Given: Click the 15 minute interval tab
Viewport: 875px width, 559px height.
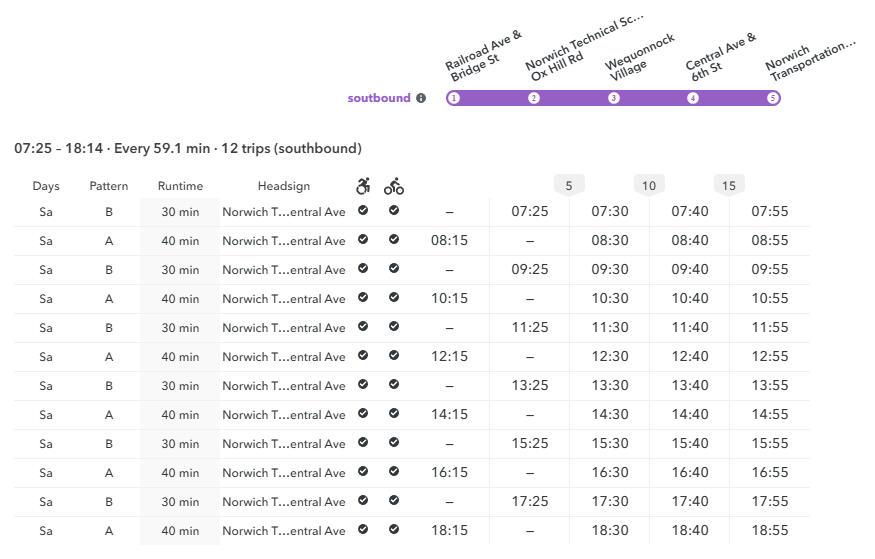Looking at the screenshot, I should click(x=729, y=185).
